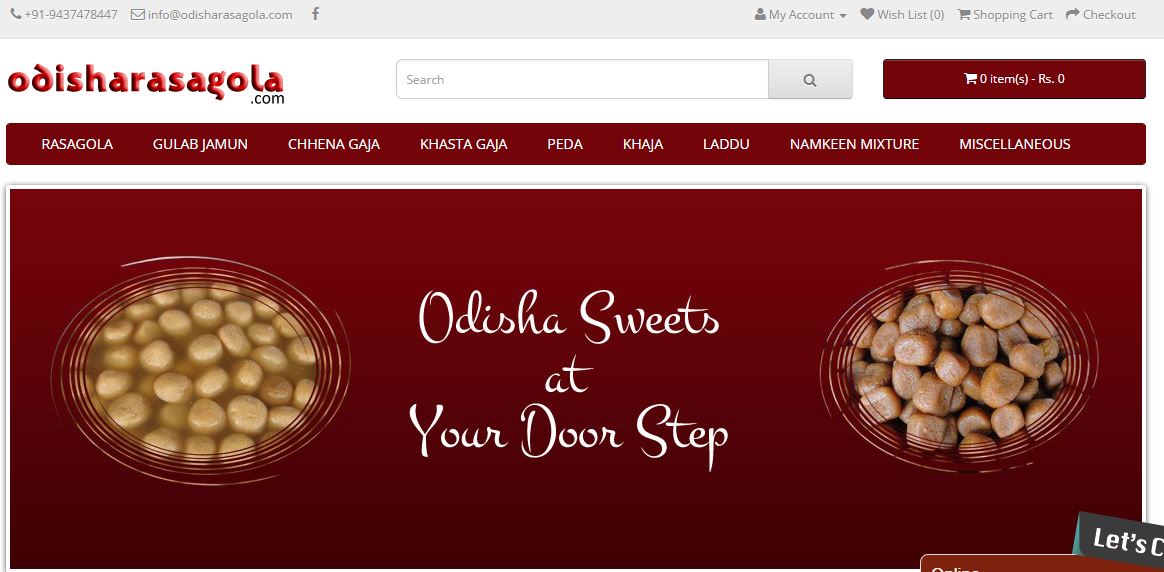Click the Checkout arrow icon

pyautogui.click(x=1072, y=14)
